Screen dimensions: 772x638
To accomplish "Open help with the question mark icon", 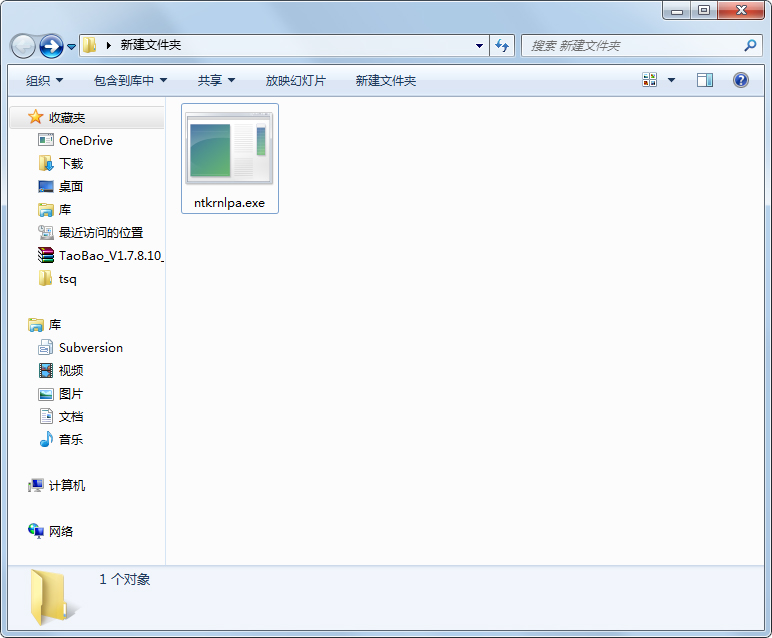I will point(740,80).
